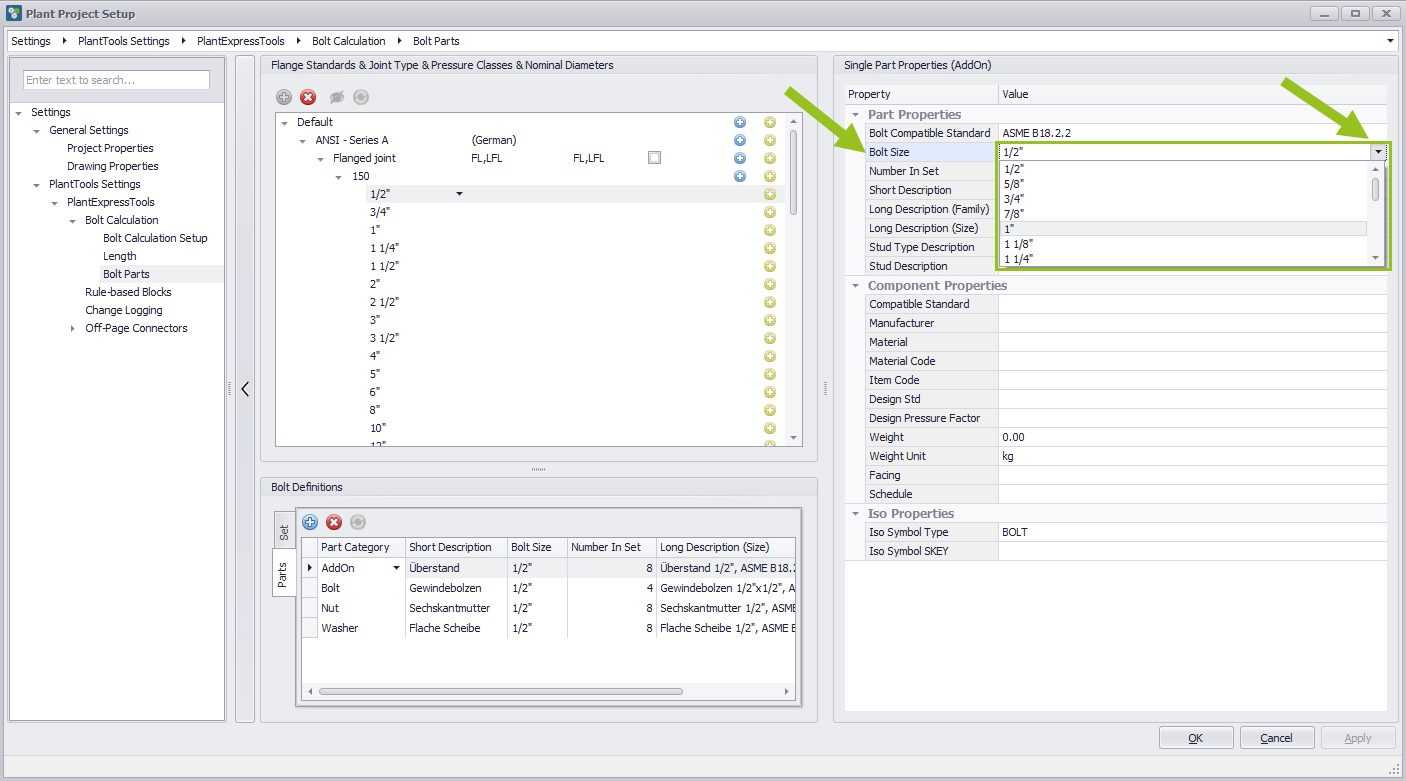The image size is (1406, 781).
Task: Click the Cancel button
Action: coord(1277,738)
